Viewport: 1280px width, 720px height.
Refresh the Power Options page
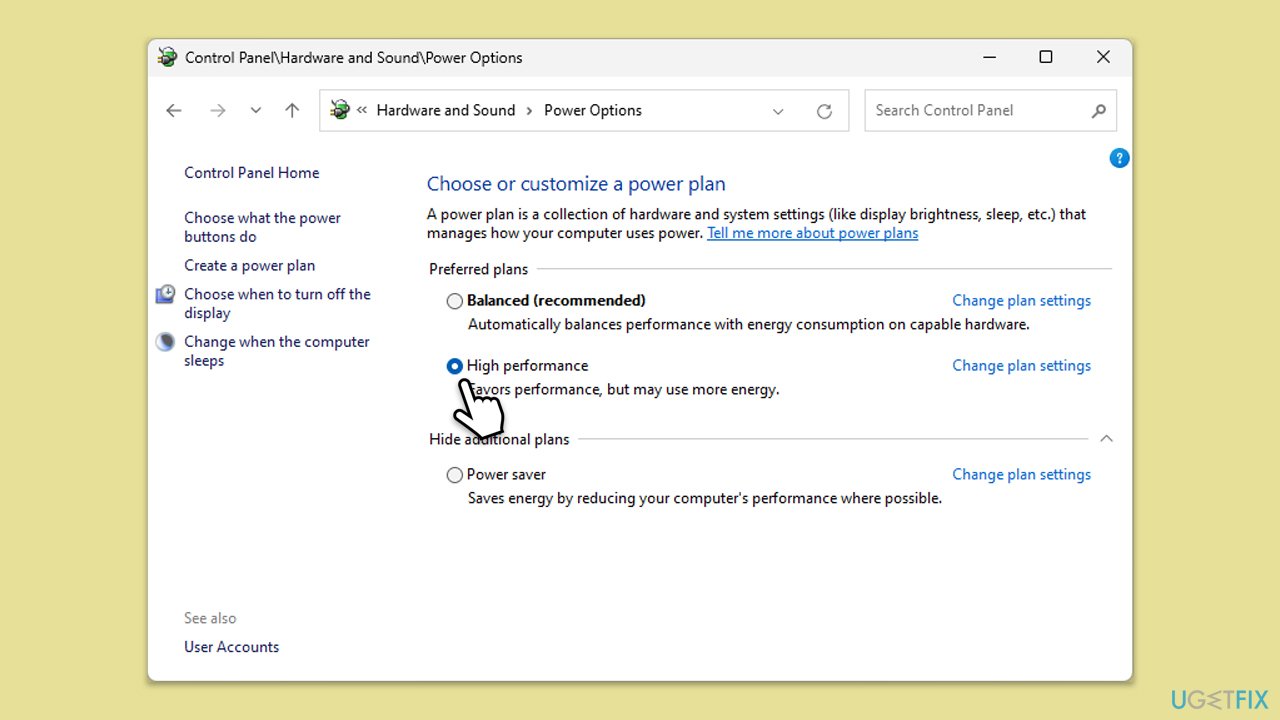point(824,111)
